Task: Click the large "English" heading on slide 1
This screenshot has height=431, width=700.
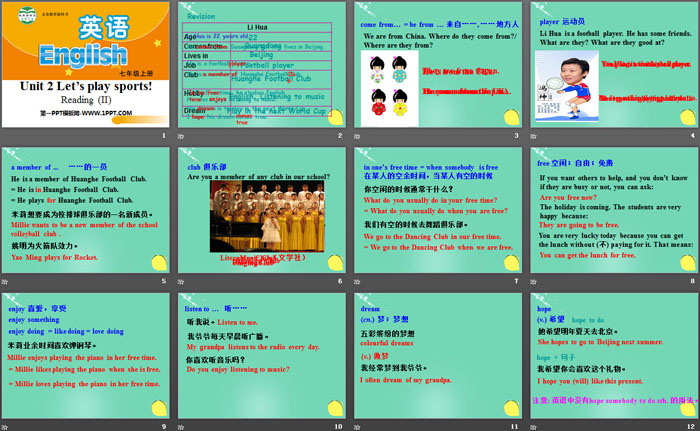Action: 79,56
